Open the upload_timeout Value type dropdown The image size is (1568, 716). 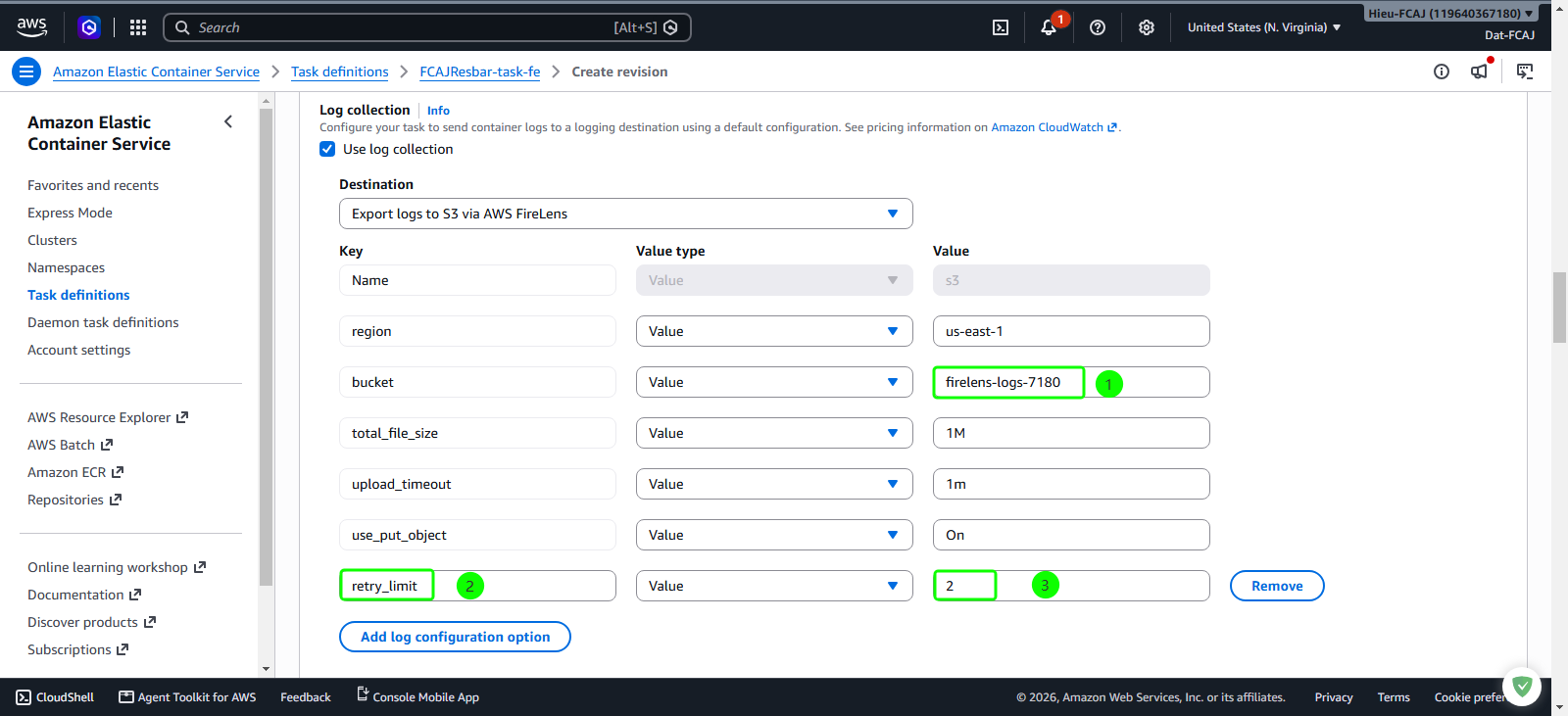pos(774,484)
